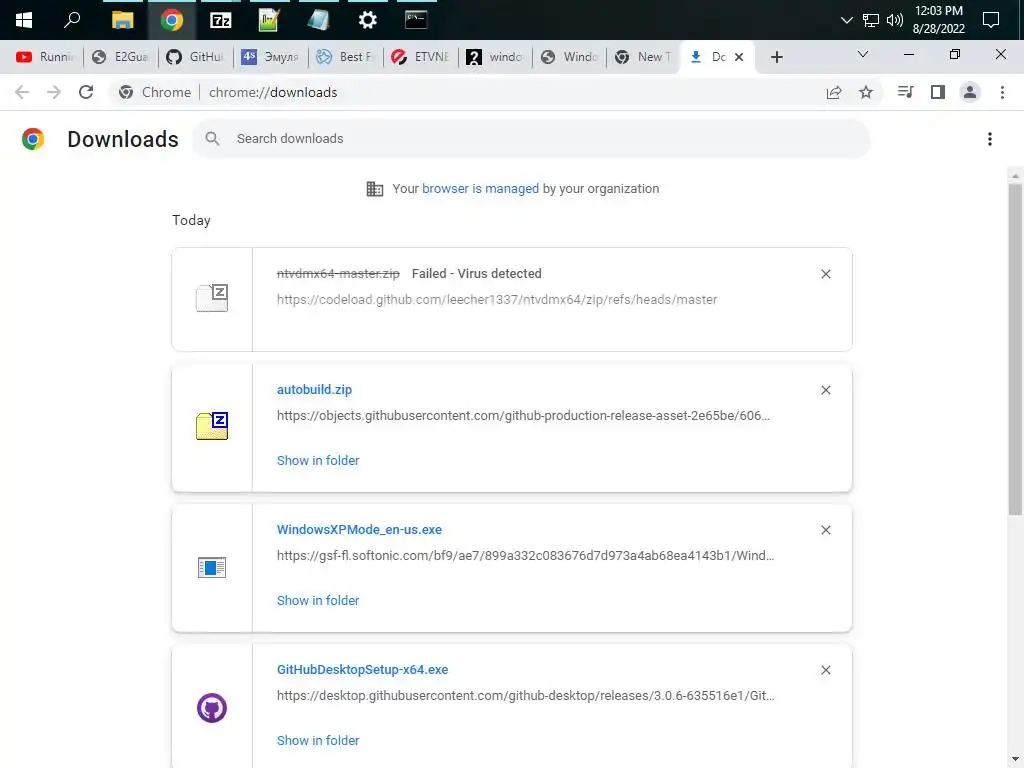Open the media control playlist icon
Image resolution: width=1024 pixels, height=768 pixels.
pyautogui.click(x=905, y=92)
